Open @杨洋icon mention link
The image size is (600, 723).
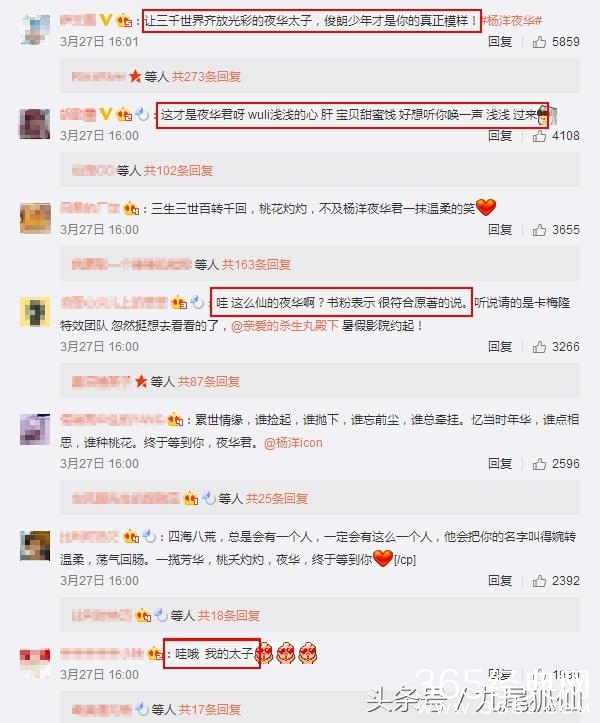[x=293, y=443]
